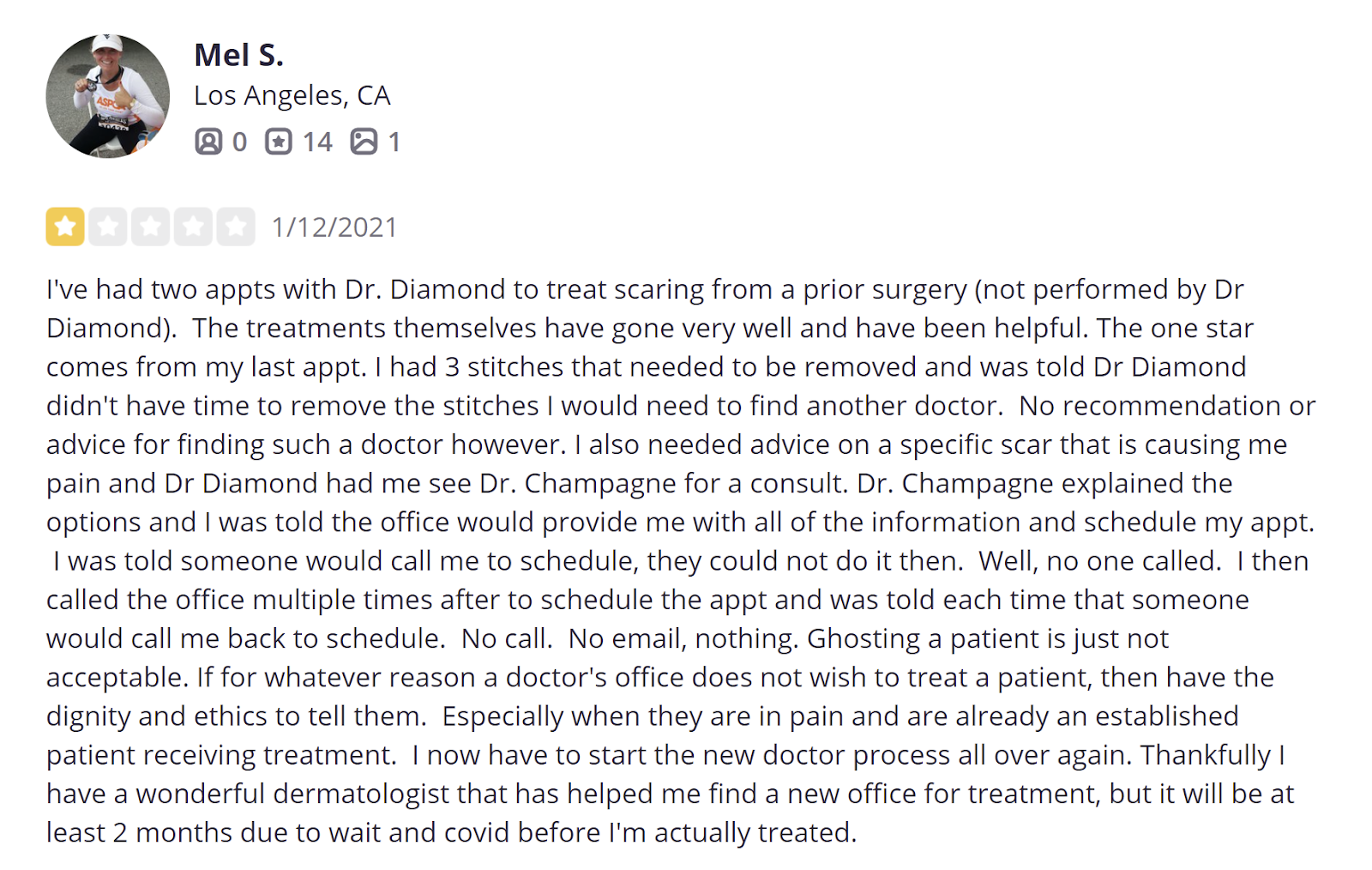
Task: Click the second rating star
Action: (108, 227)
